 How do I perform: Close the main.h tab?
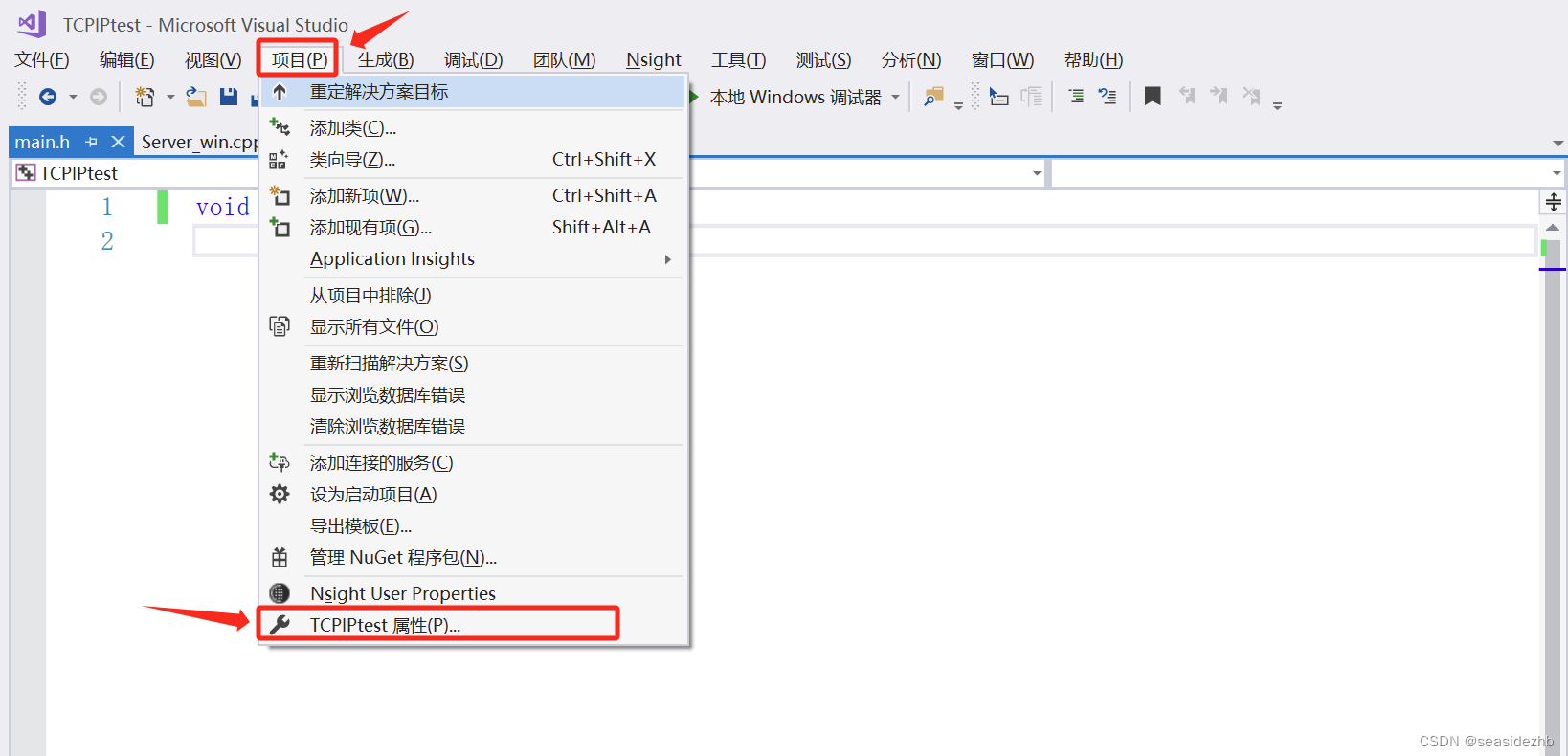[x=118, y=142]
